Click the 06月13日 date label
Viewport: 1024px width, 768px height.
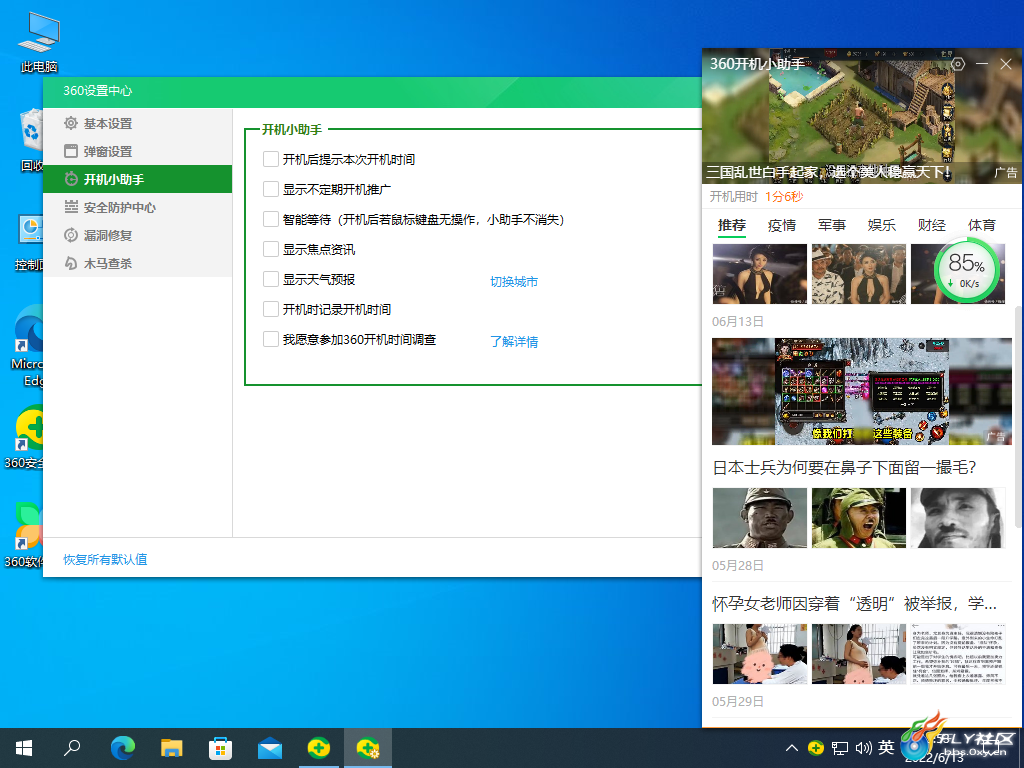tap(737, 321)
